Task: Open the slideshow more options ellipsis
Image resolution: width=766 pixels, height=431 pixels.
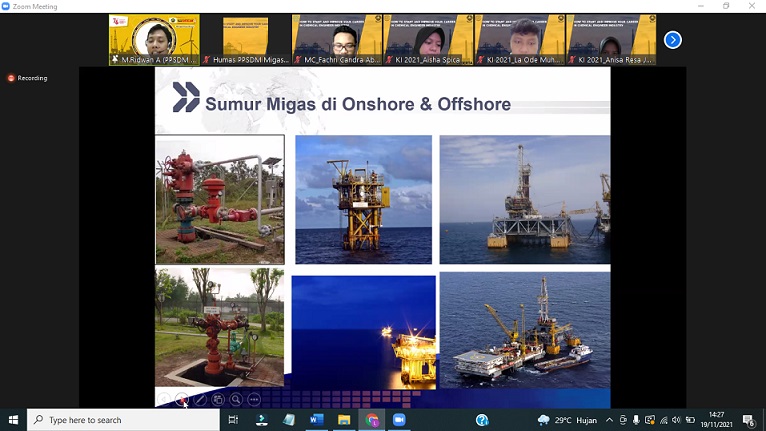Action: pos(254,399)
